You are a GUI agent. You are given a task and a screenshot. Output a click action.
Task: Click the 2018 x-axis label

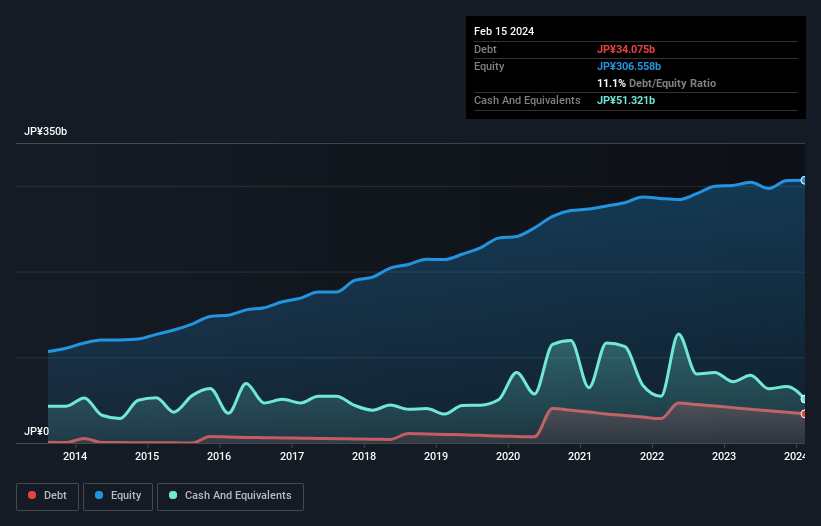pos(364,456)
